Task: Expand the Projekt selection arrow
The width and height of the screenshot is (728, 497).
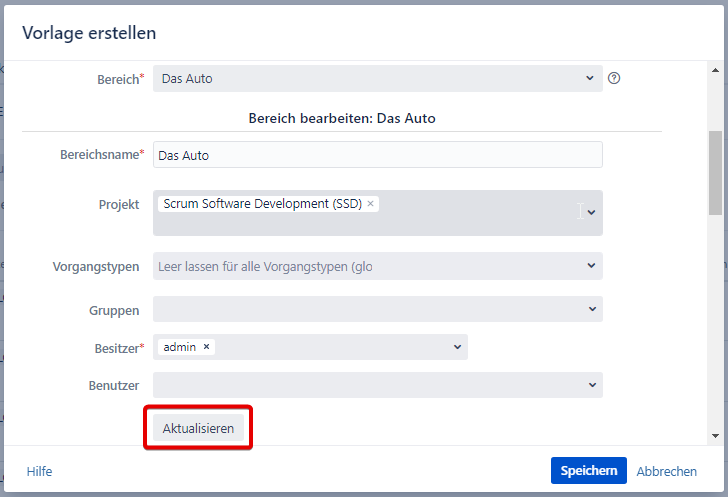Action: [591, 212]
